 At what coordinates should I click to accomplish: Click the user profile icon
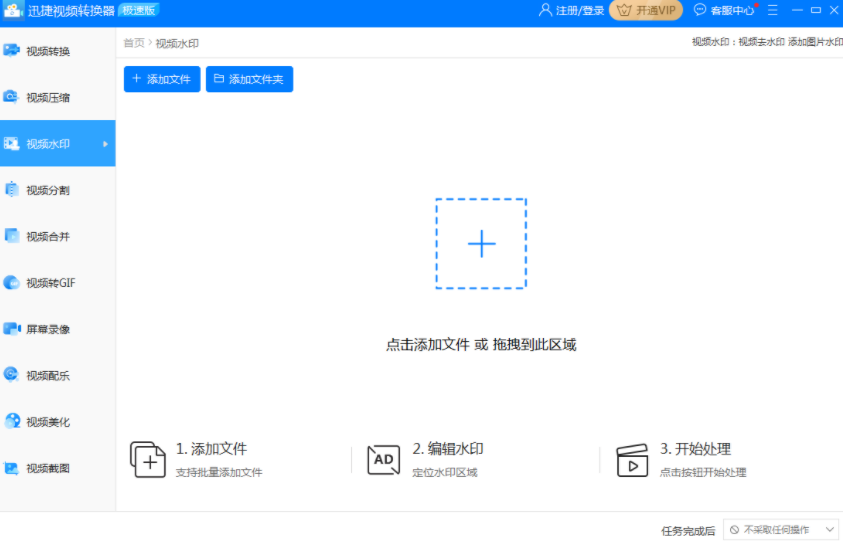(x=545, y=10)
